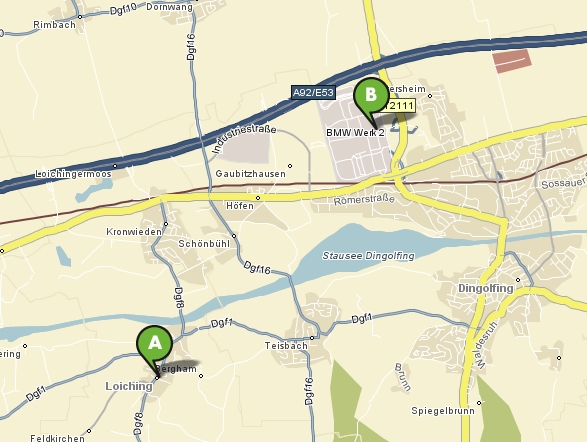The width and height of the screenshot is (587, 442).
Task: Click the Römerstraße road label
Action: click(x=364, y=200)
